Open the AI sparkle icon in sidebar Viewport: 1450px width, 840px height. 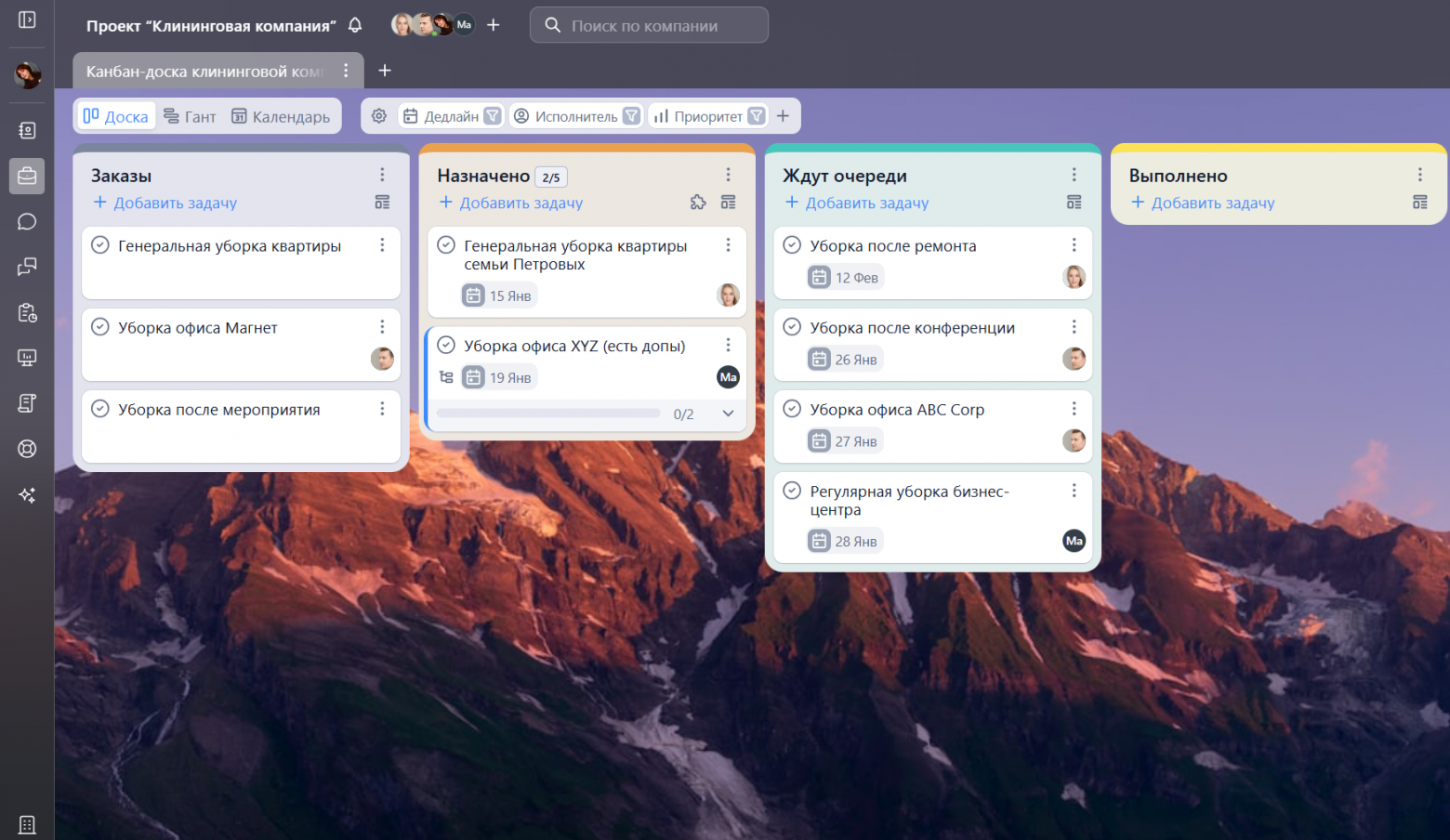pos(27,495)
